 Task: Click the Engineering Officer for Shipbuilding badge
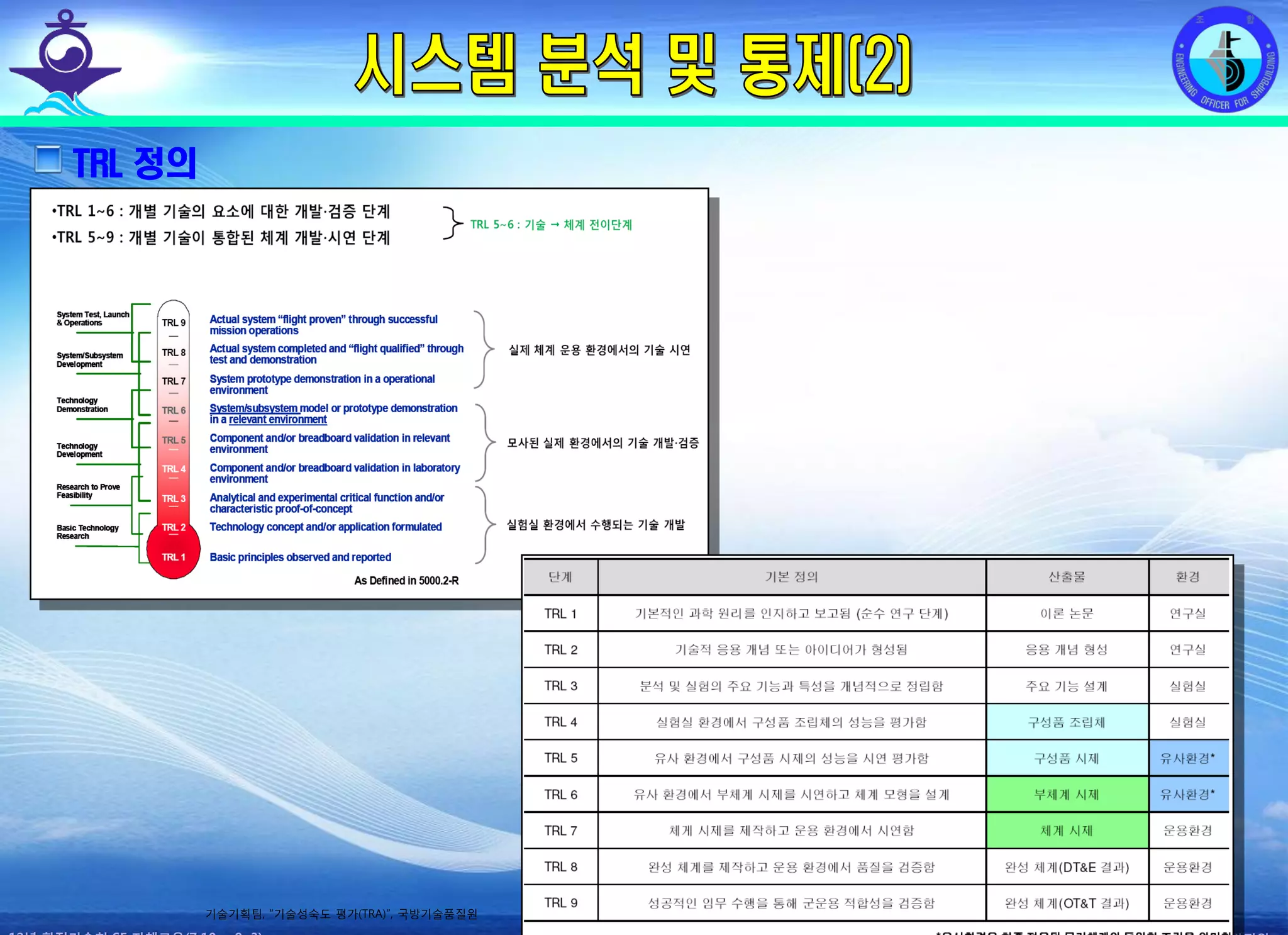click(x=1225, y=59)
